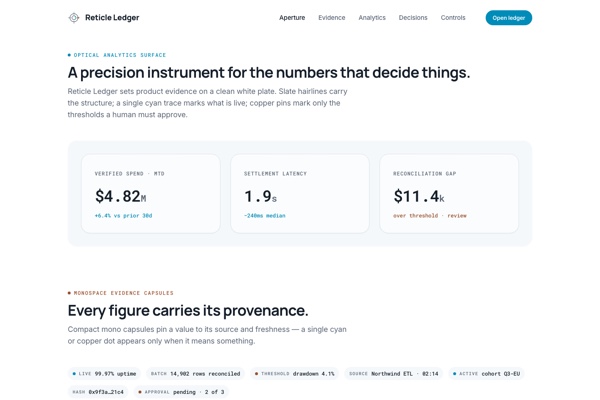Click the HASH 0x9f3a capsule
The height and width of the screenshot is (400, 600).
(98, 392)
